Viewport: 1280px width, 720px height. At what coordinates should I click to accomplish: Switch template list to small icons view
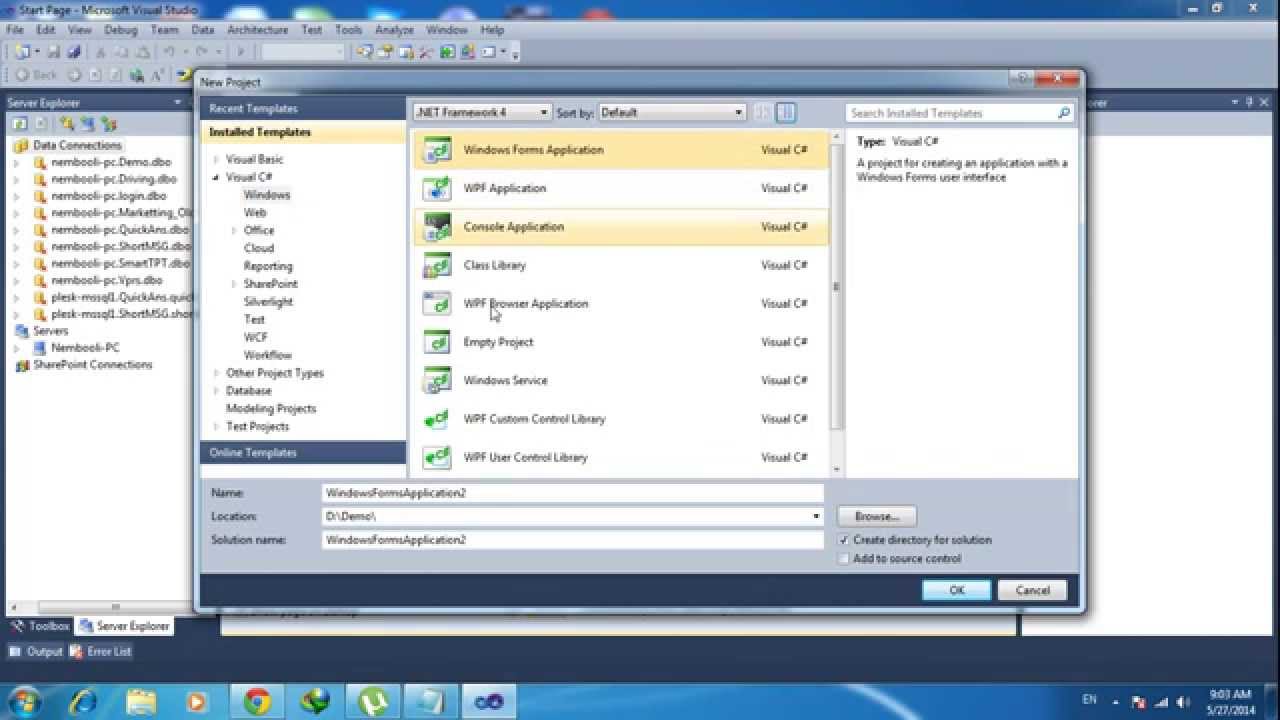[x=763, y=113]
